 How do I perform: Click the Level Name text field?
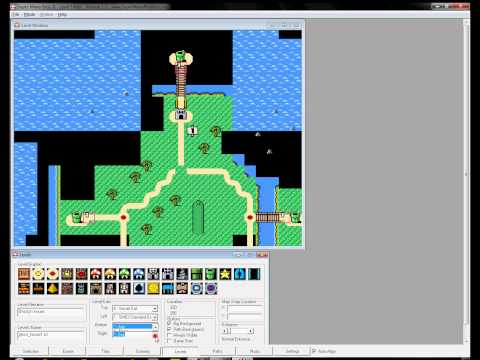coord(51,335)
